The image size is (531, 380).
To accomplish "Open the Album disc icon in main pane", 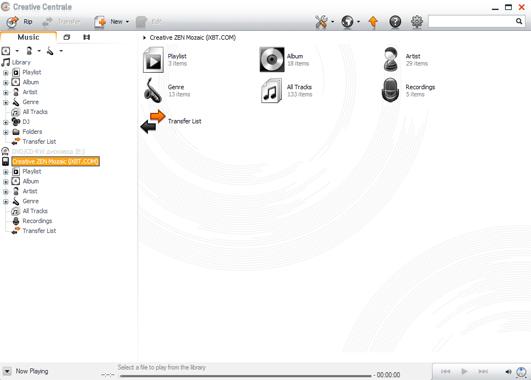I will [272, 60].
